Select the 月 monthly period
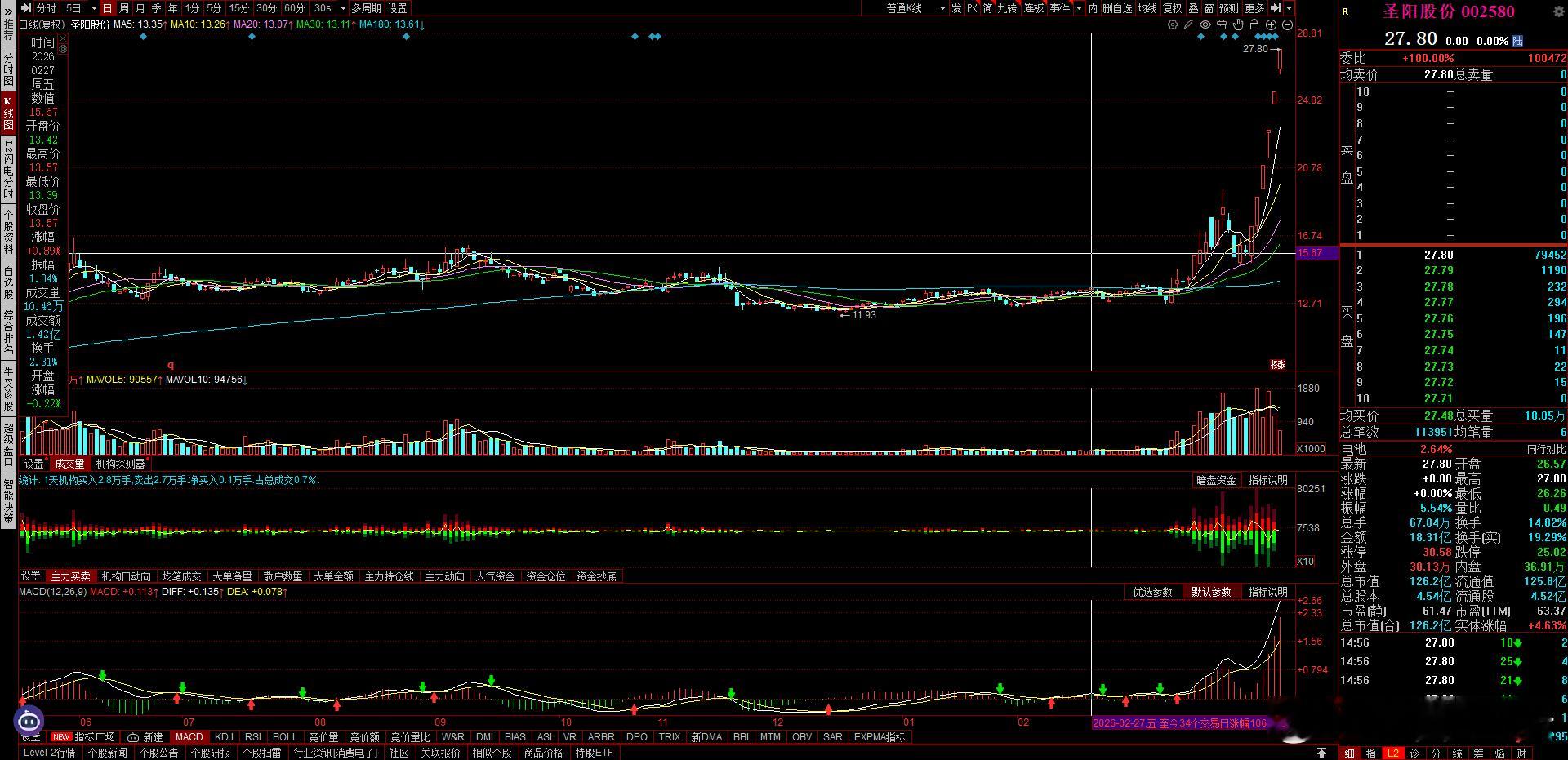This screenshot has width=1568, height=760. [140, 8]
